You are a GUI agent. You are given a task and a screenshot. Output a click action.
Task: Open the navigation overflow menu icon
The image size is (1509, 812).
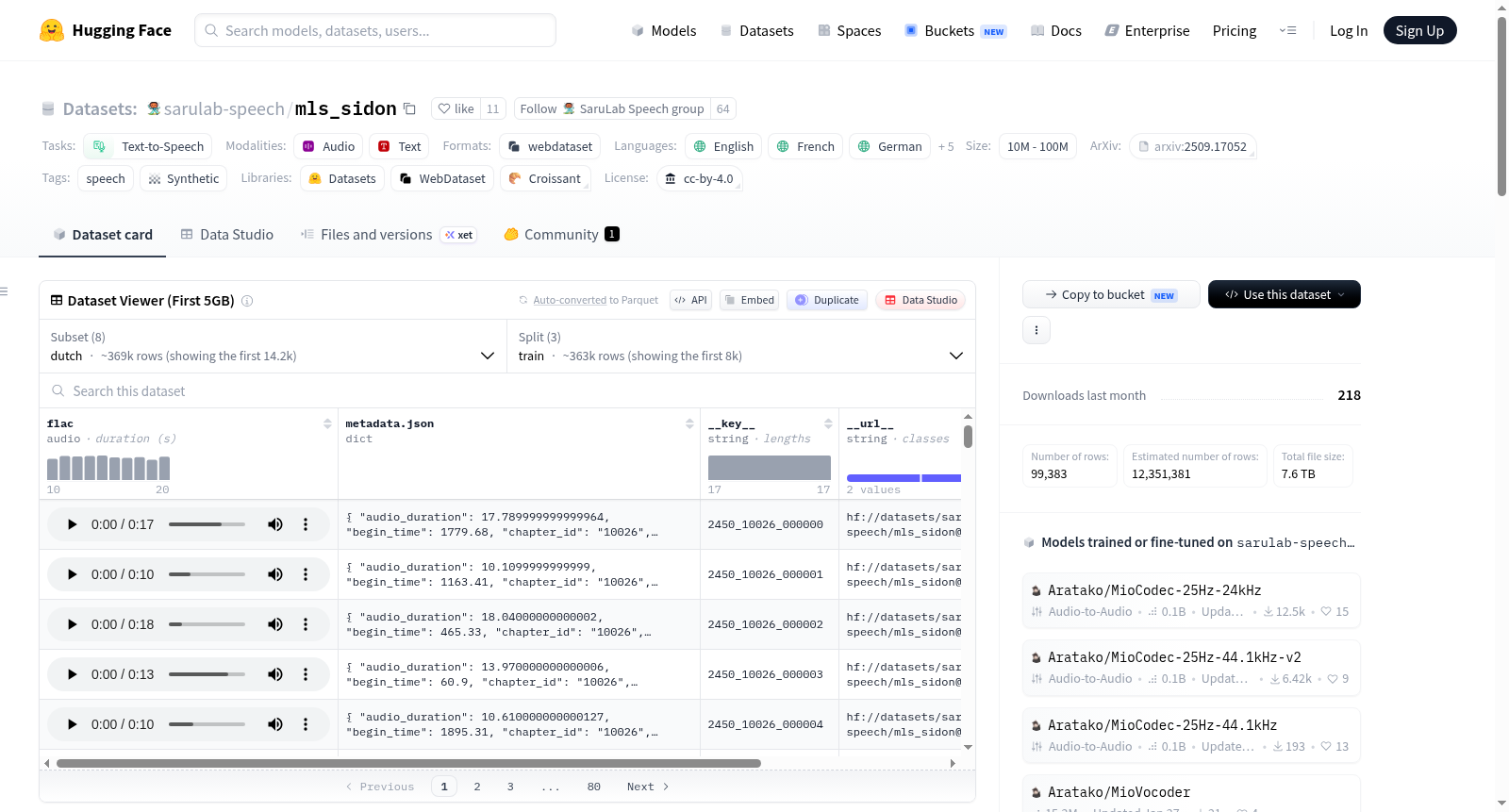[x=1287, y=30]
